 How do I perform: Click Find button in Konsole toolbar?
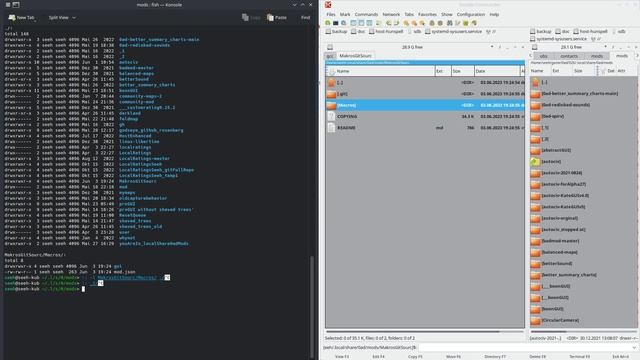click(x=305, y=18)
